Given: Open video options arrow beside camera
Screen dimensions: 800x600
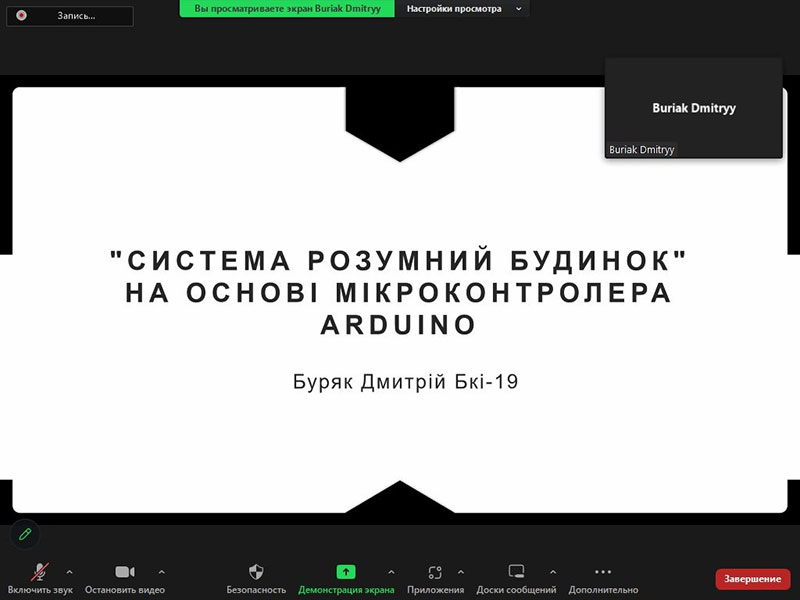Looking at the screenshot, I should coord(162,572).
